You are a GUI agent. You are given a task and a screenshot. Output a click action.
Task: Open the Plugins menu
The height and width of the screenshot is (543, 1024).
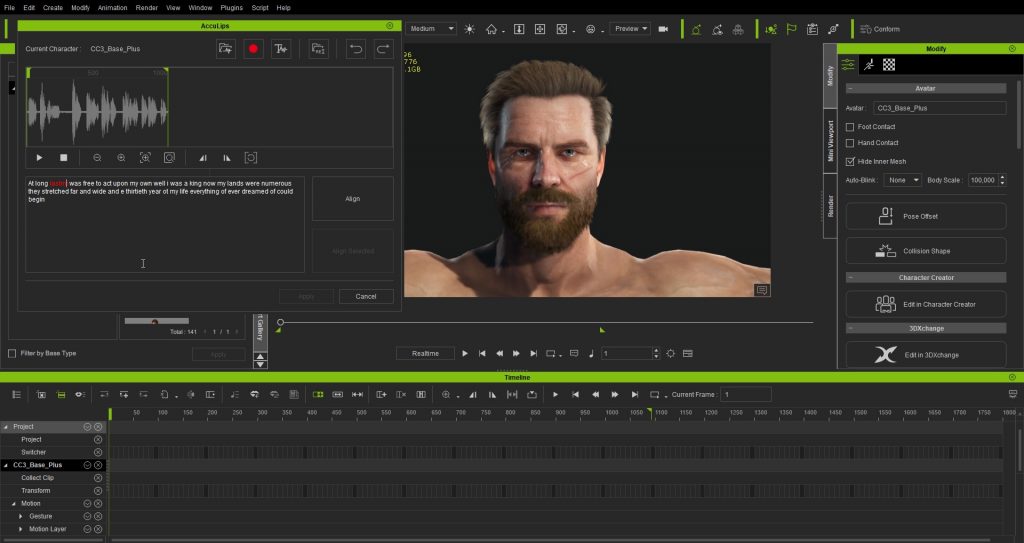click(231, 8)
